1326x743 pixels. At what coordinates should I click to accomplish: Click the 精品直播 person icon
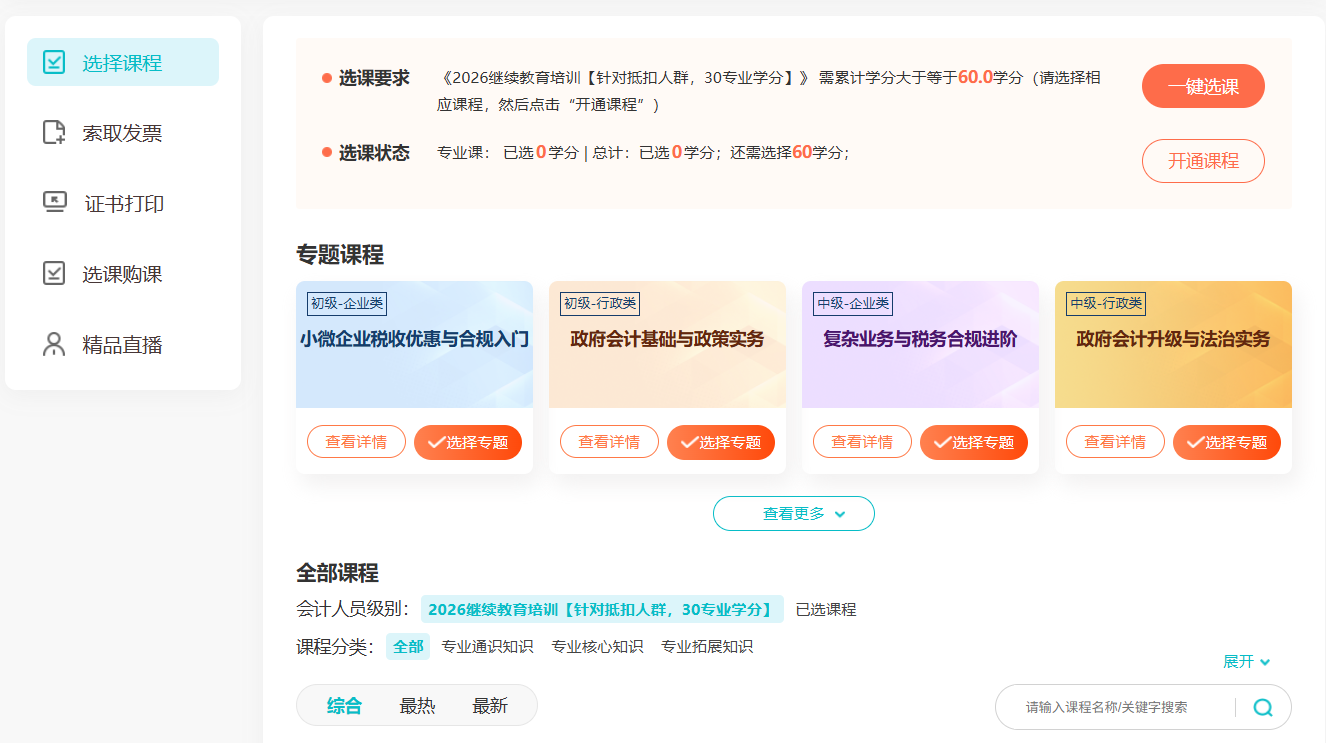[x=54, y=345]
